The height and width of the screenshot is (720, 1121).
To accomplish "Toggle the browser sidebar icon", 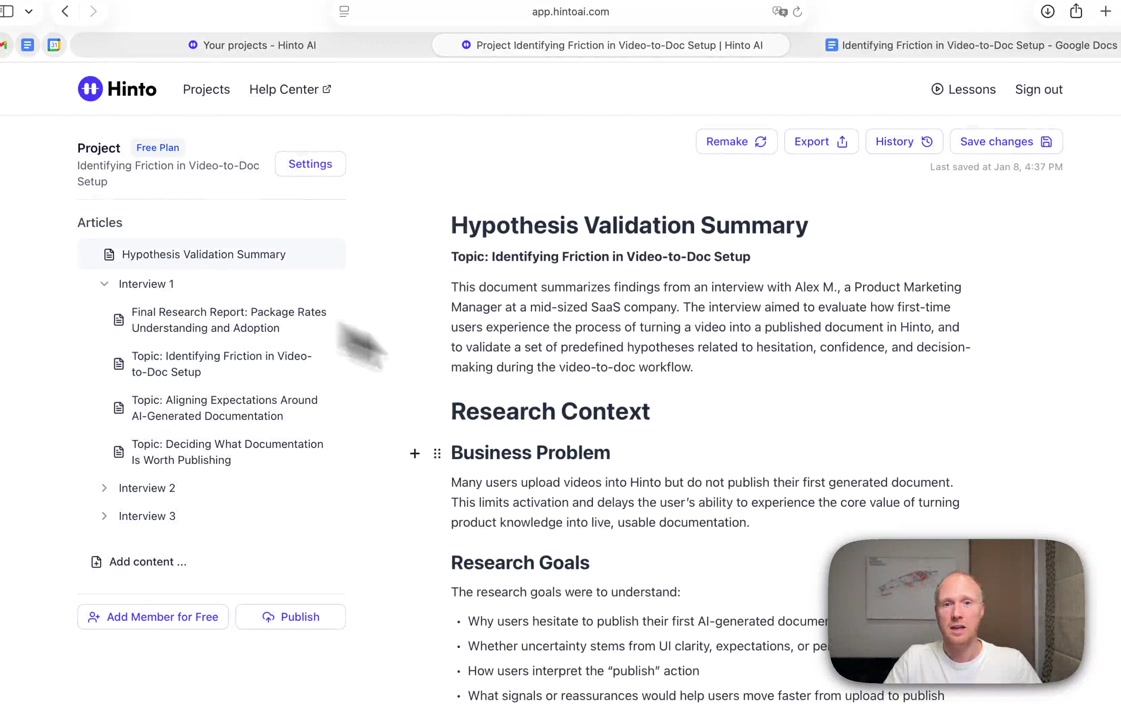I will point(8,12).
